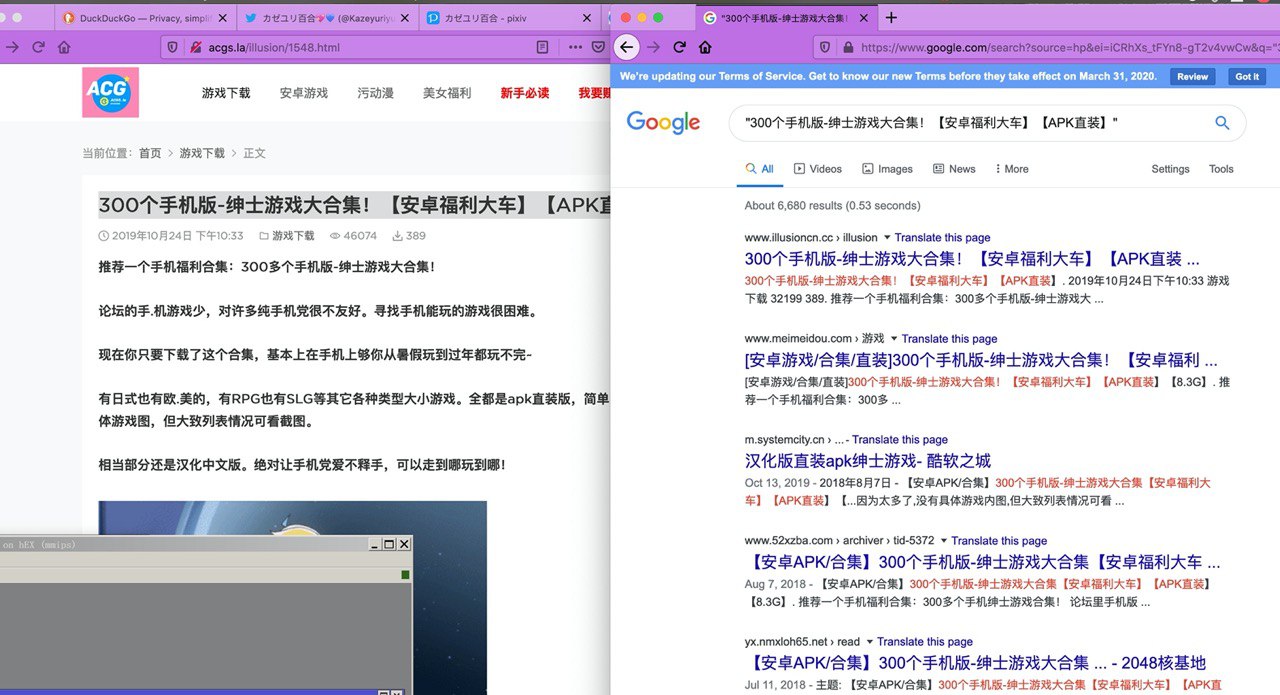Click the 游戏下载 category beside folder icon
This screenshot has height=695, width=1280.
pos(293,236)
